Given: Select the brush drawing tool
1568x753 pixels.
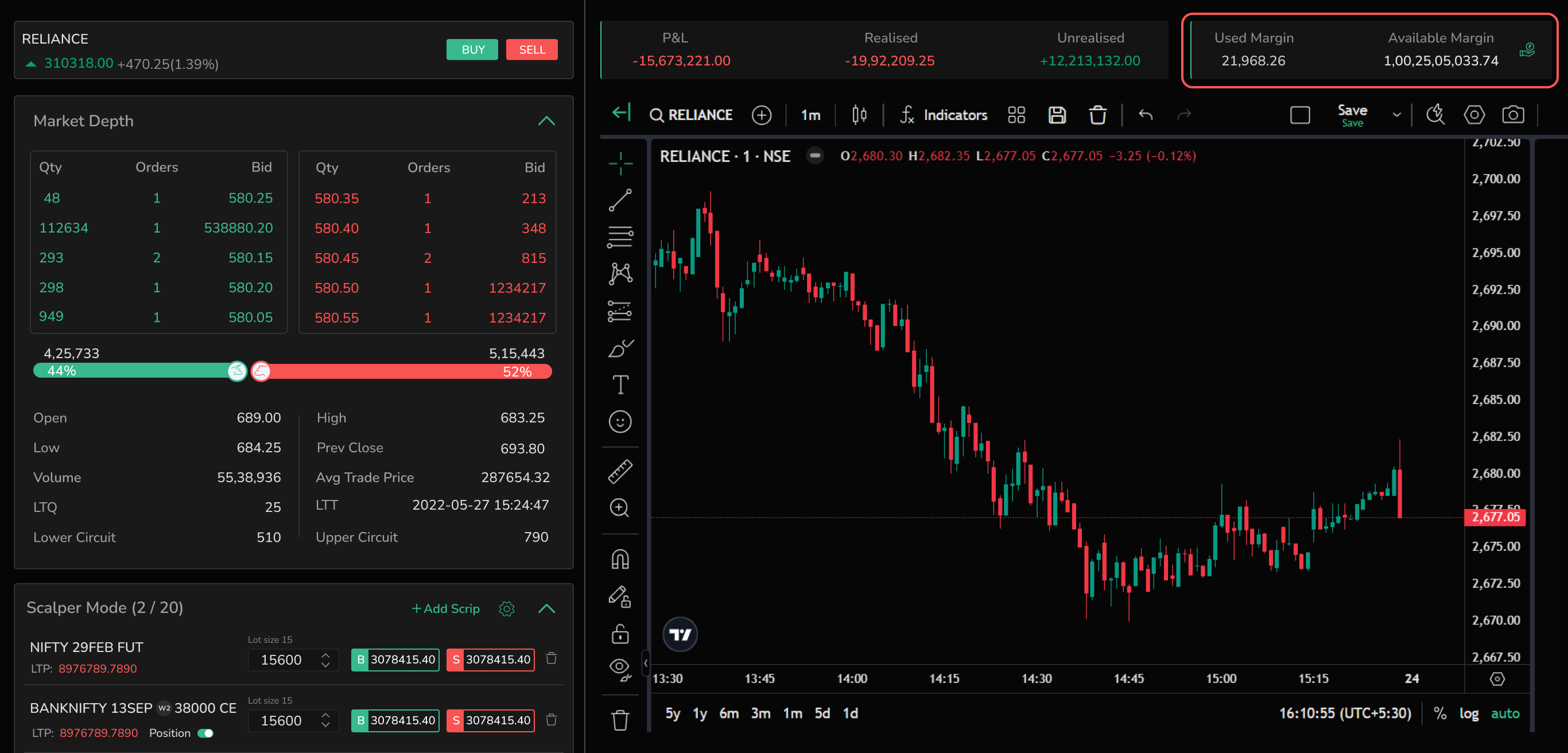Looking at the screenshot, I should tap(620, 349).
